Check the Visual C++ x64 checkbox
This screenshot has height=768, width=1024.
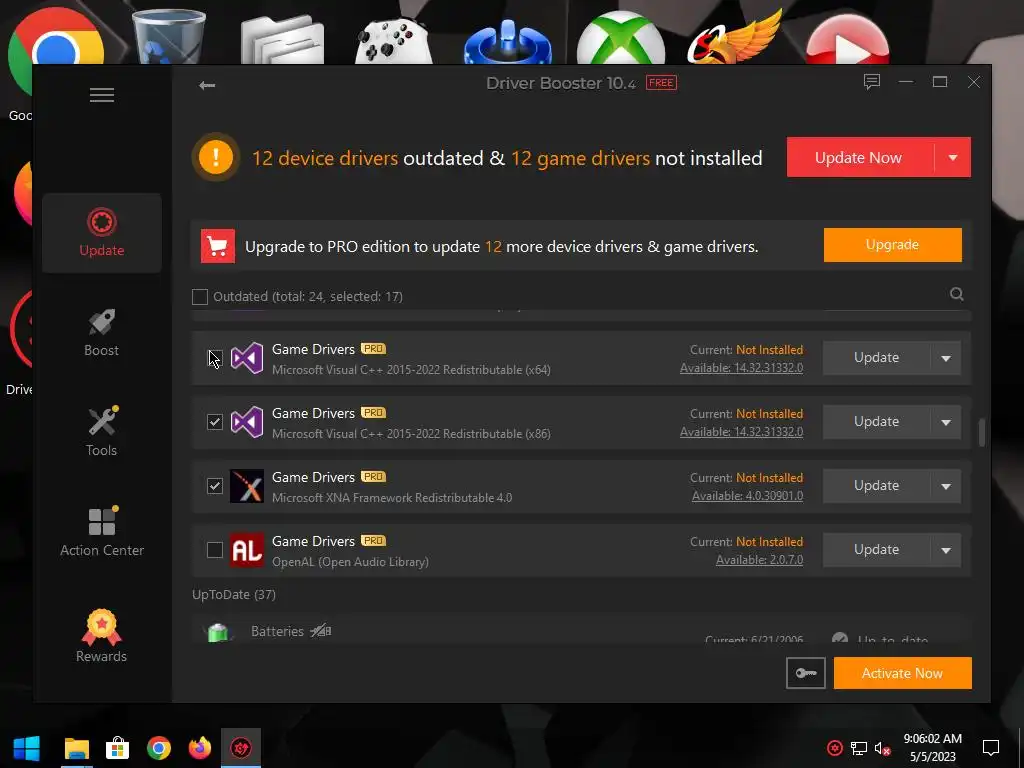[215, 358]
